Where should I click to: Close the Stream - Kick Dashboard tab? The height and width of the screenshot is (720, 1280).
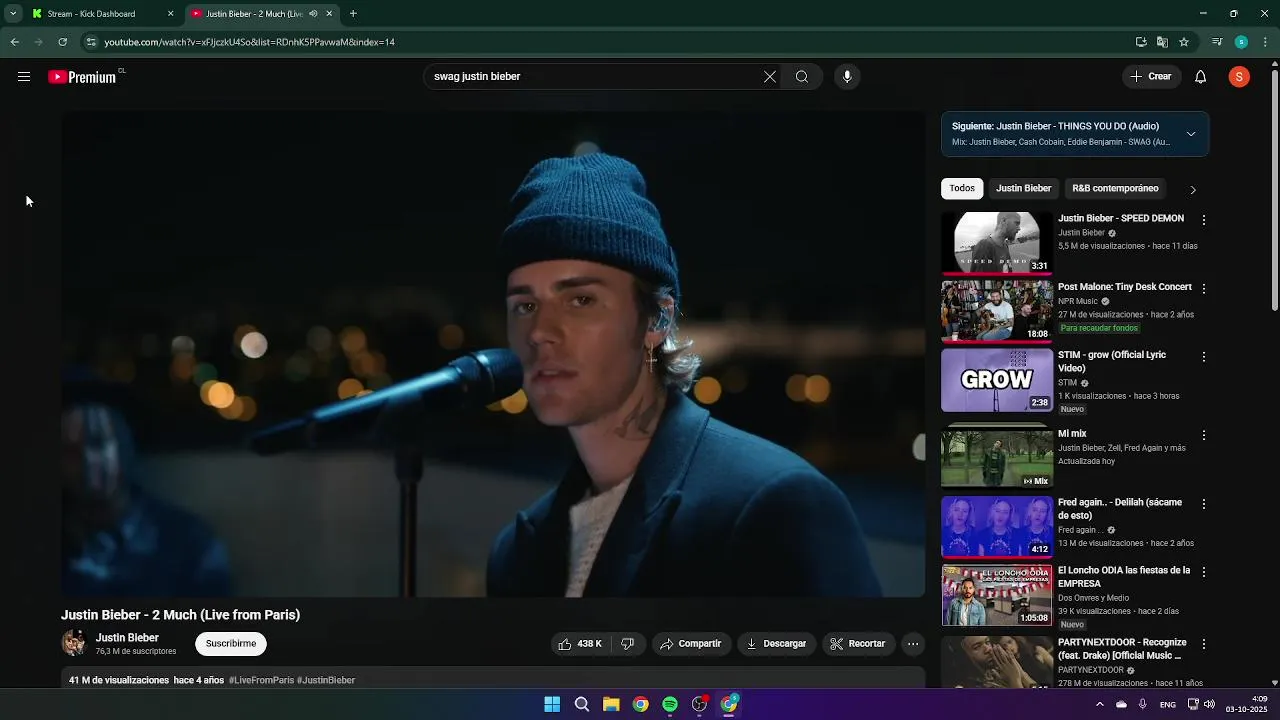(x=170, y=14)
